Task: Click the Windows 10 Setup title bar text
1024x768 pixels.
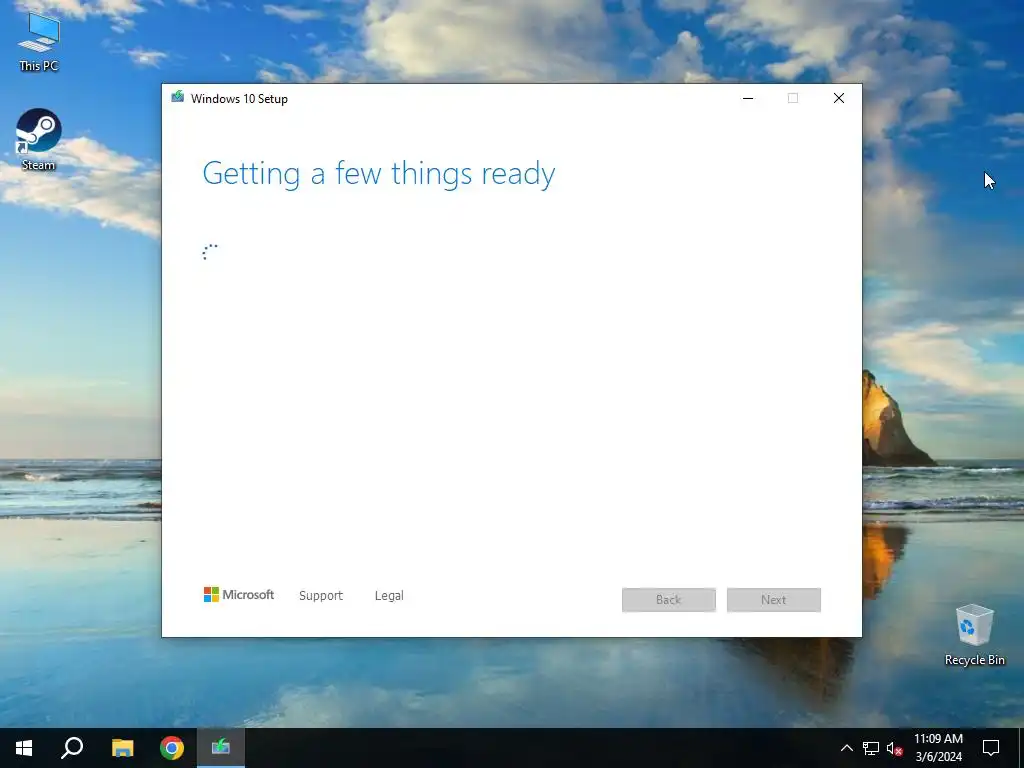Action: (x=239, y=99)
